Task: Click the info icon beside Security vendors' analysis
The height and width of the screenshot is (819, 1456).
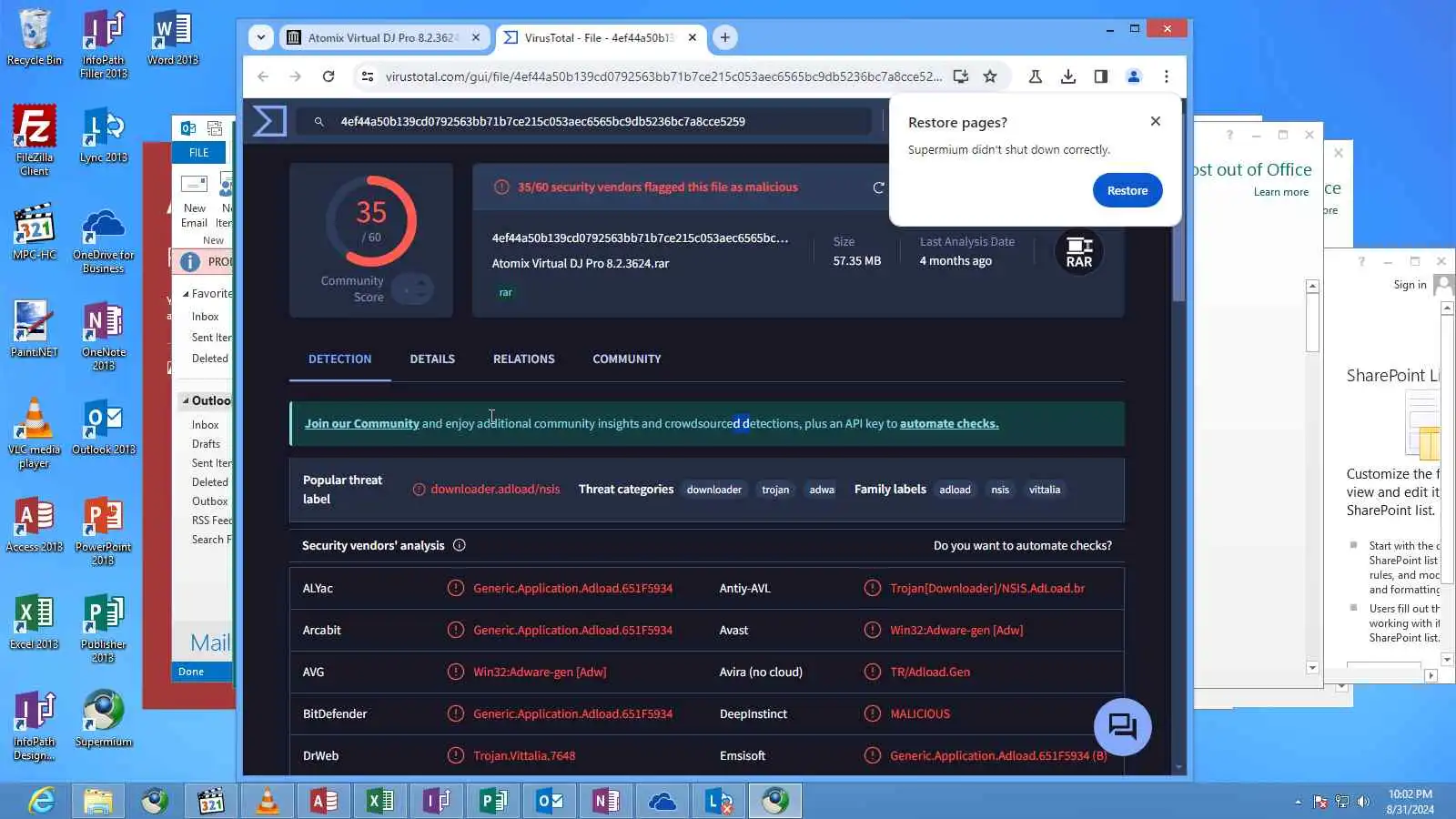Action: [460, 545]
